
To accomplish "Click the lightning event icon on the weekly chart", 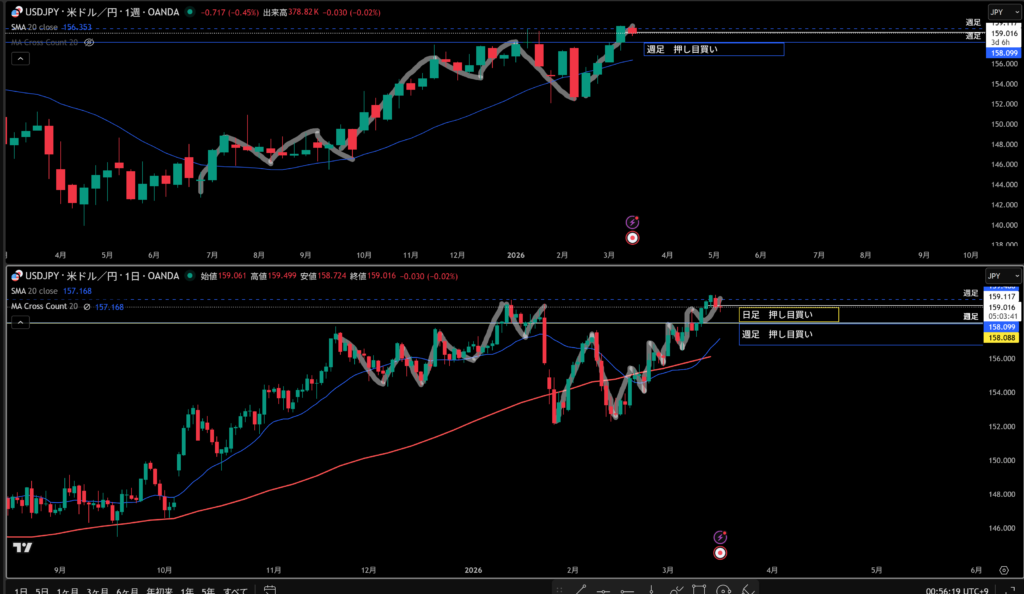I will click(632, 221).
